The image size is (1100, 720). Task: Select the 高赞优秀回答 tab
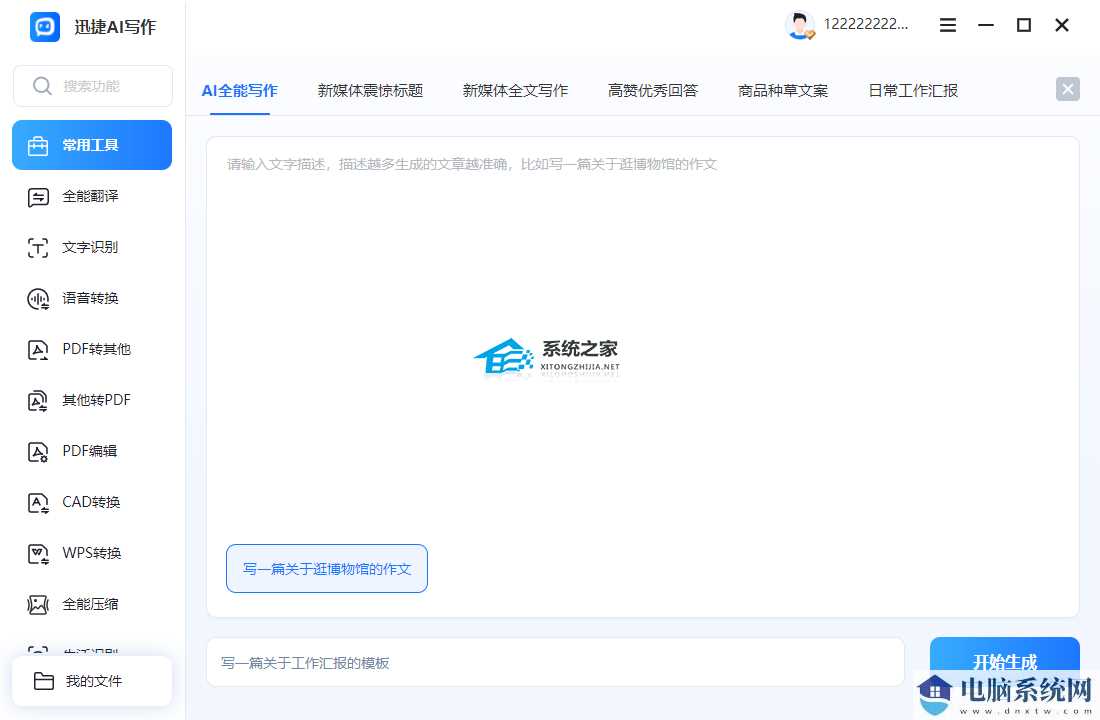click(x=653, y=91)
